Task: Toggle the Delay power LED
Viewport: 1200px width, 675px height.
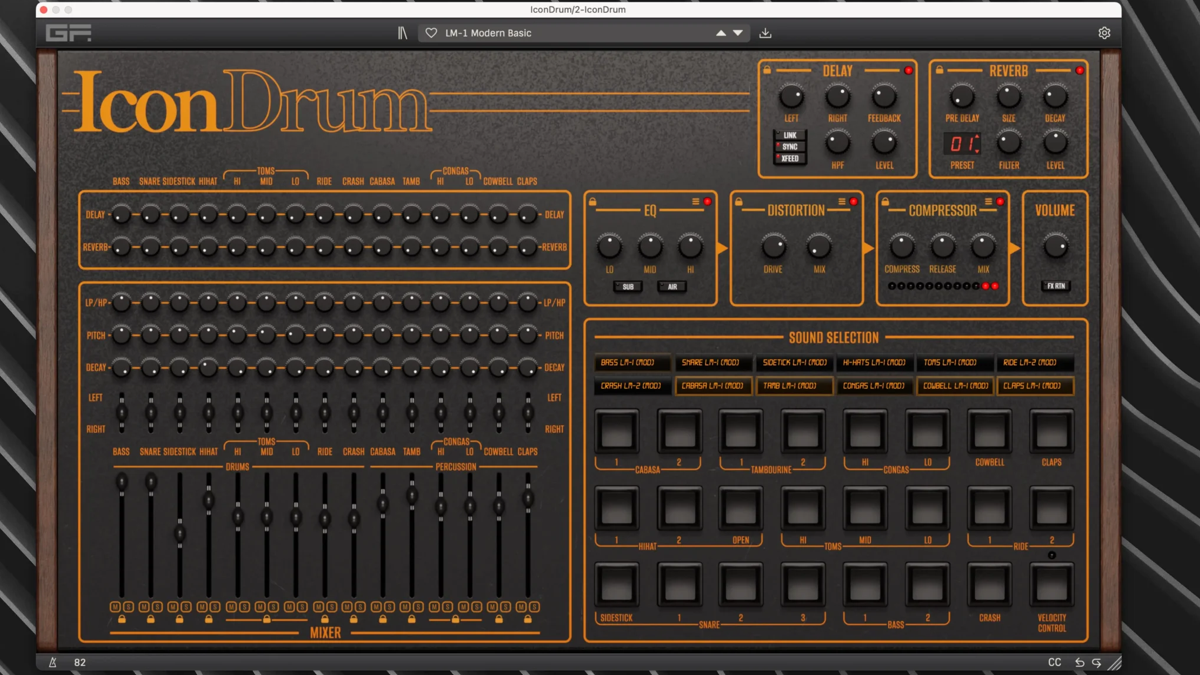Action: [x=908, y=71]
